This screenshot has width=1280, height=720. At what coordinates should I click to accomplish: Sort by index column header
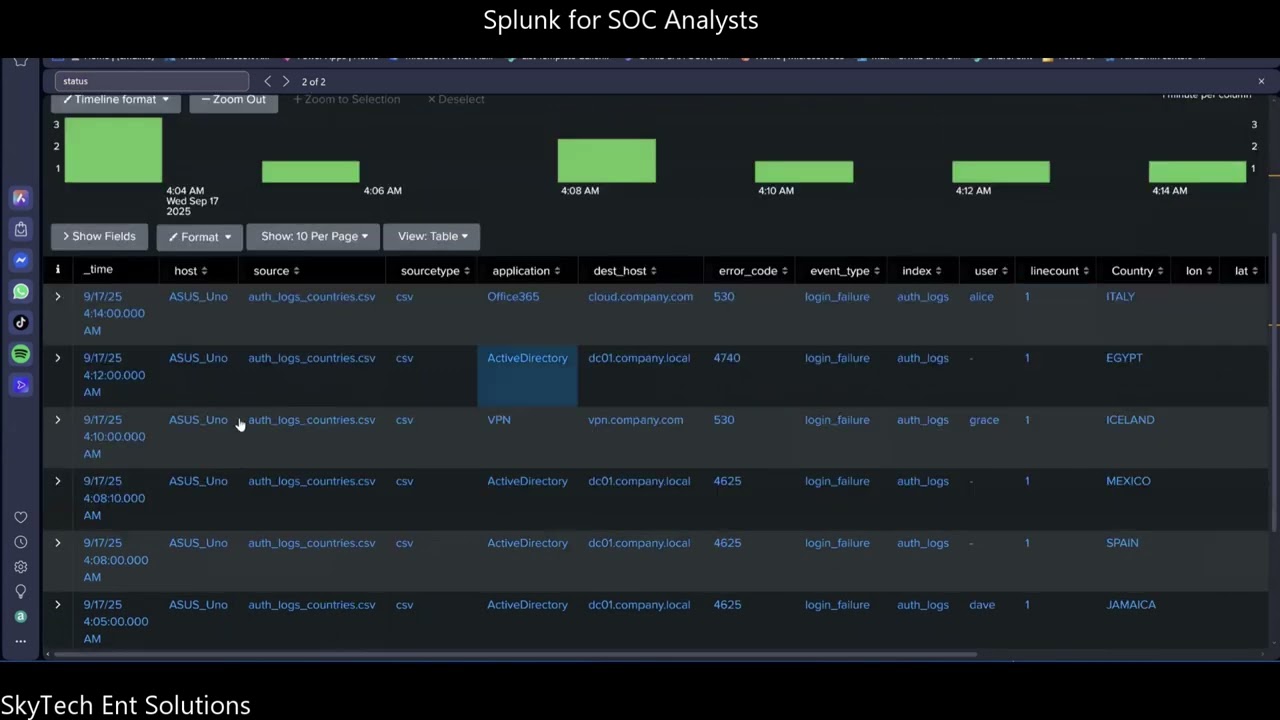(922, 271)
